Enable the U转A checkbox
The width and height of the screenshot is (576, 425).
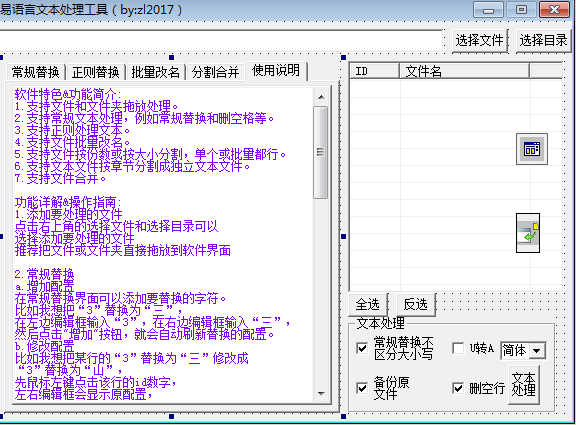point(458,348)
